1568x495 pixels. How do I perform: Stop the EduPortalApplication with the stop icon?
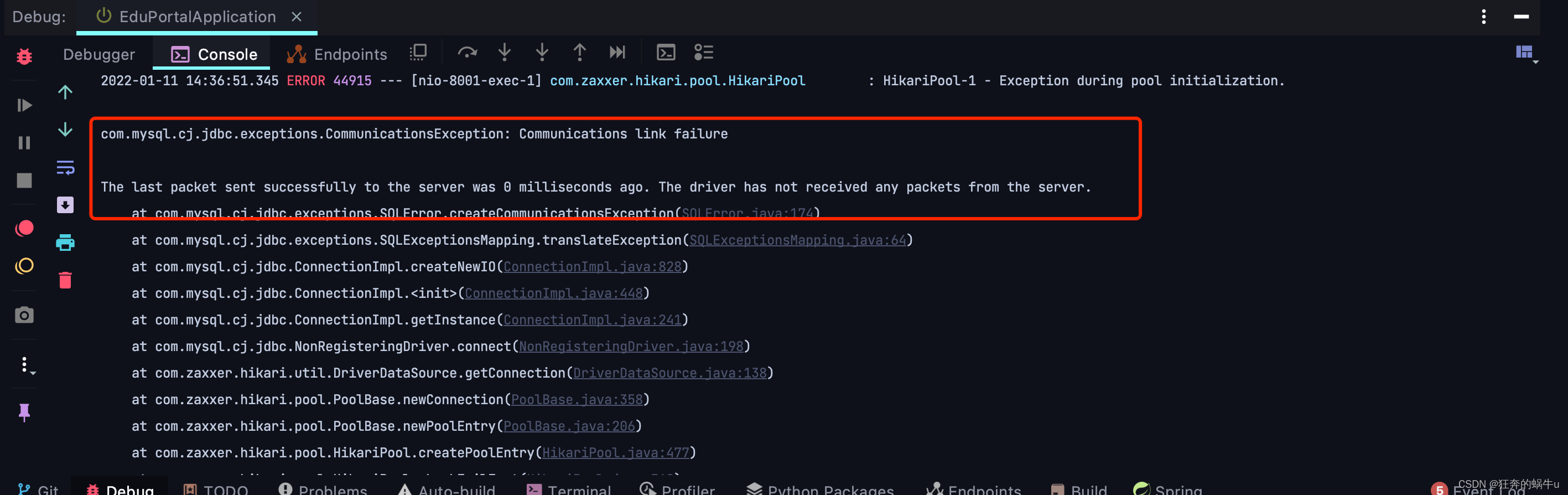[24, 179]
